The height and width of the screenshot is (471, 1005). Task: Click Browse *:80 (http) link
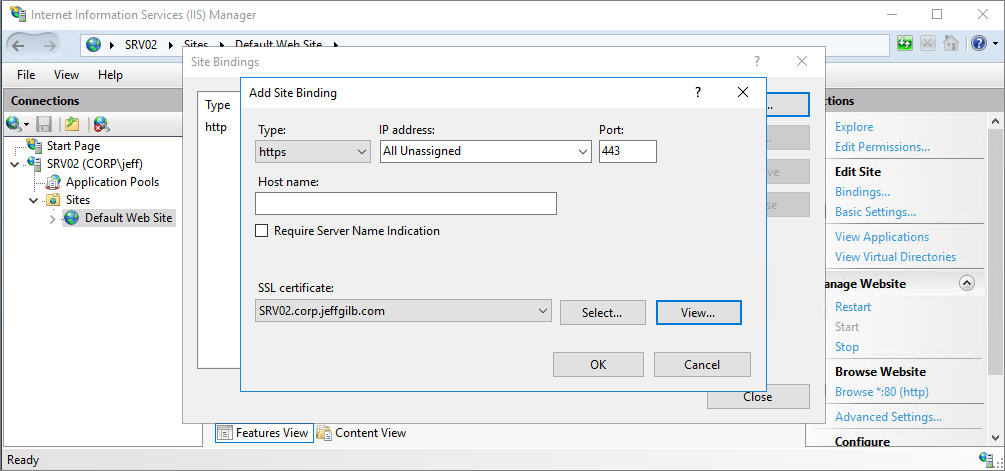click(881, 392)
